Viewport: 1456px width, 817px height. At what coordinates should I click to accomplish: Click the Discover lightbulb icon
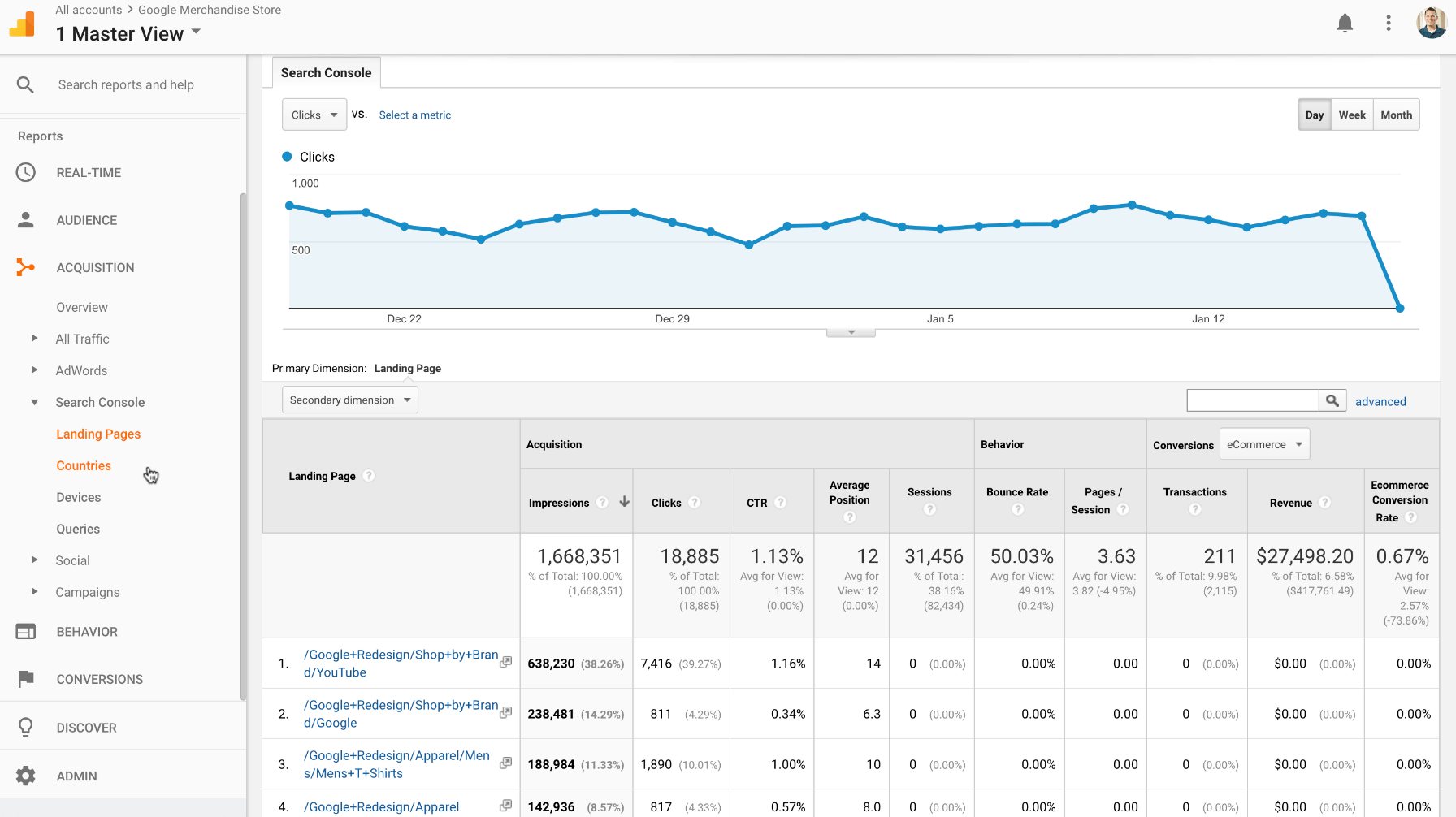pos(26,727)
